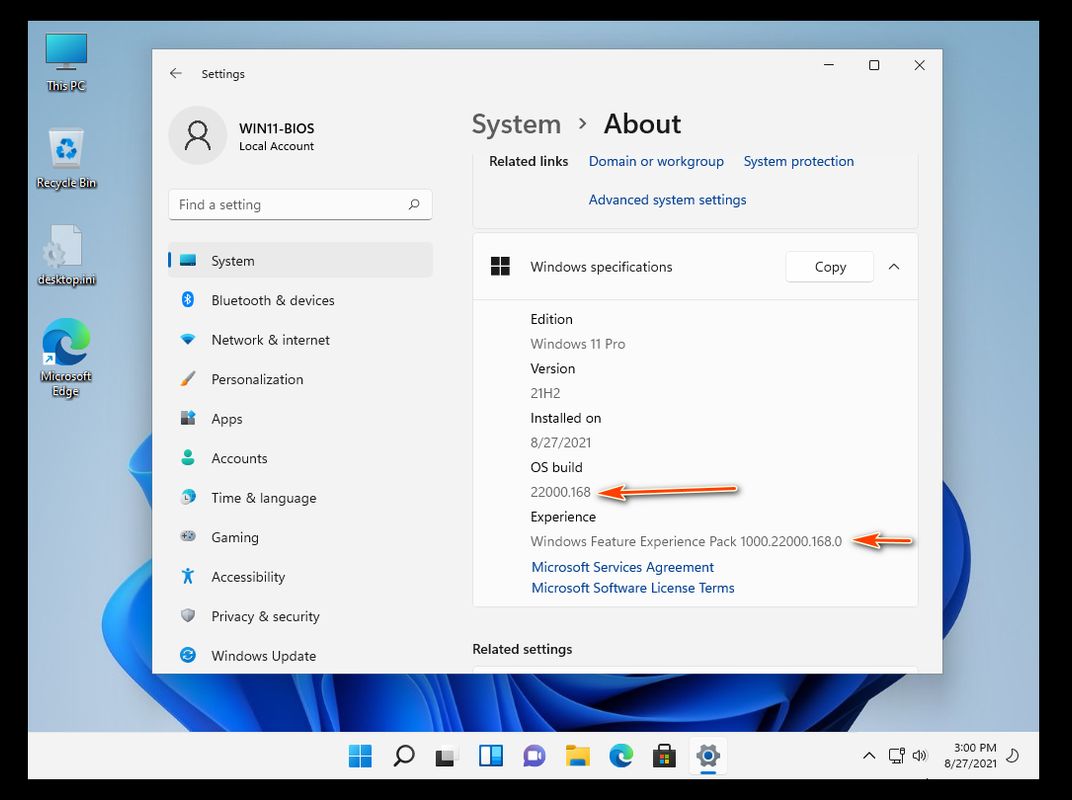Open taskbar Search

tap(403, 756)
